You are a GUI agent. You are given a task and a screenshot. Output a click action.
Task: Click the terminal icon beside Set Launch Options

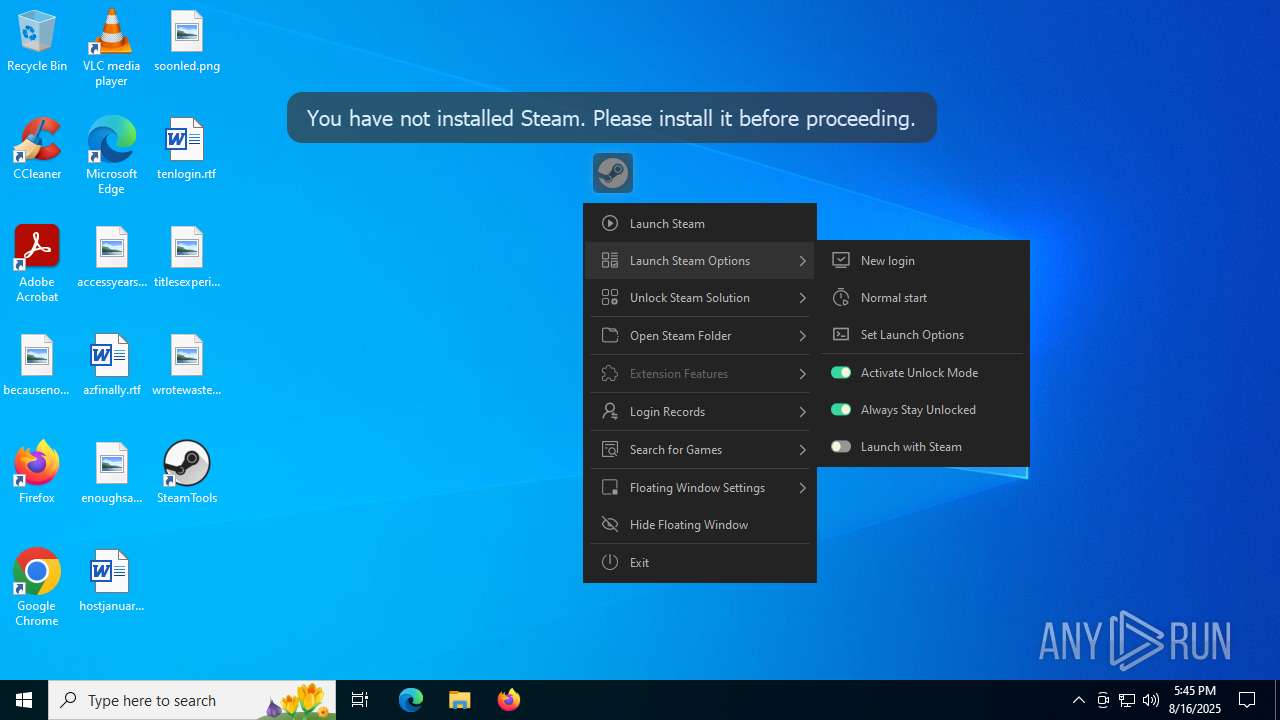tap(841, 334)
